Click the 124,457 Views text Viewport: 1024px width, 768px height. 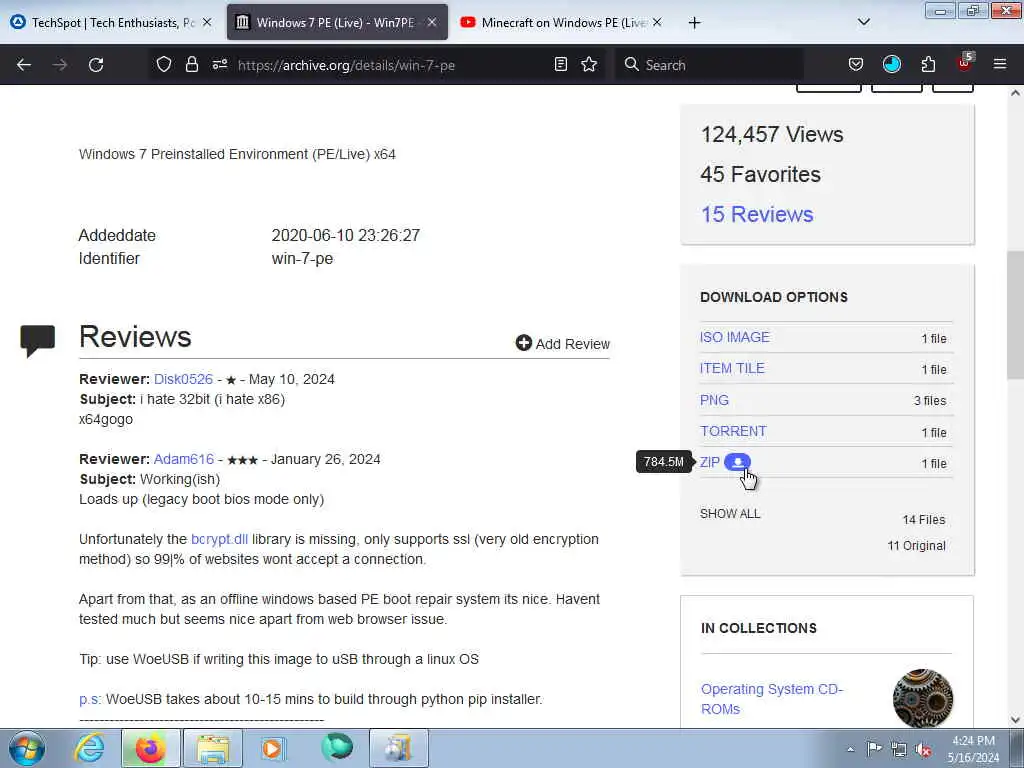tap(772, 135)
